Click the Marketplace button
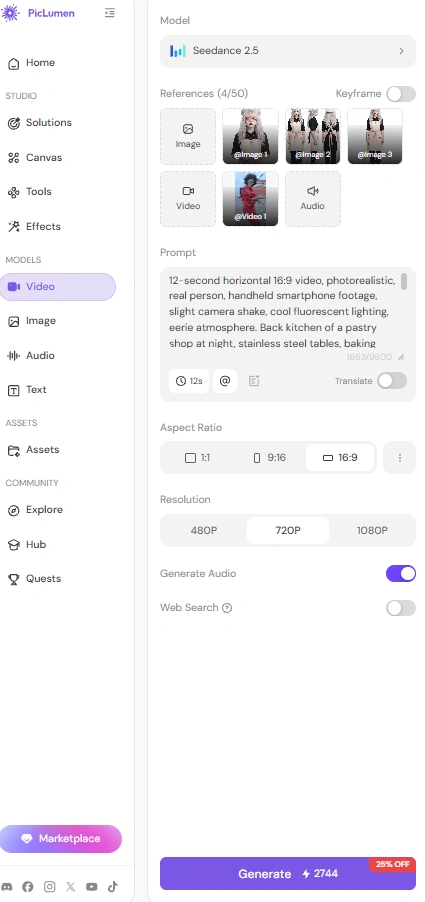 60,839
